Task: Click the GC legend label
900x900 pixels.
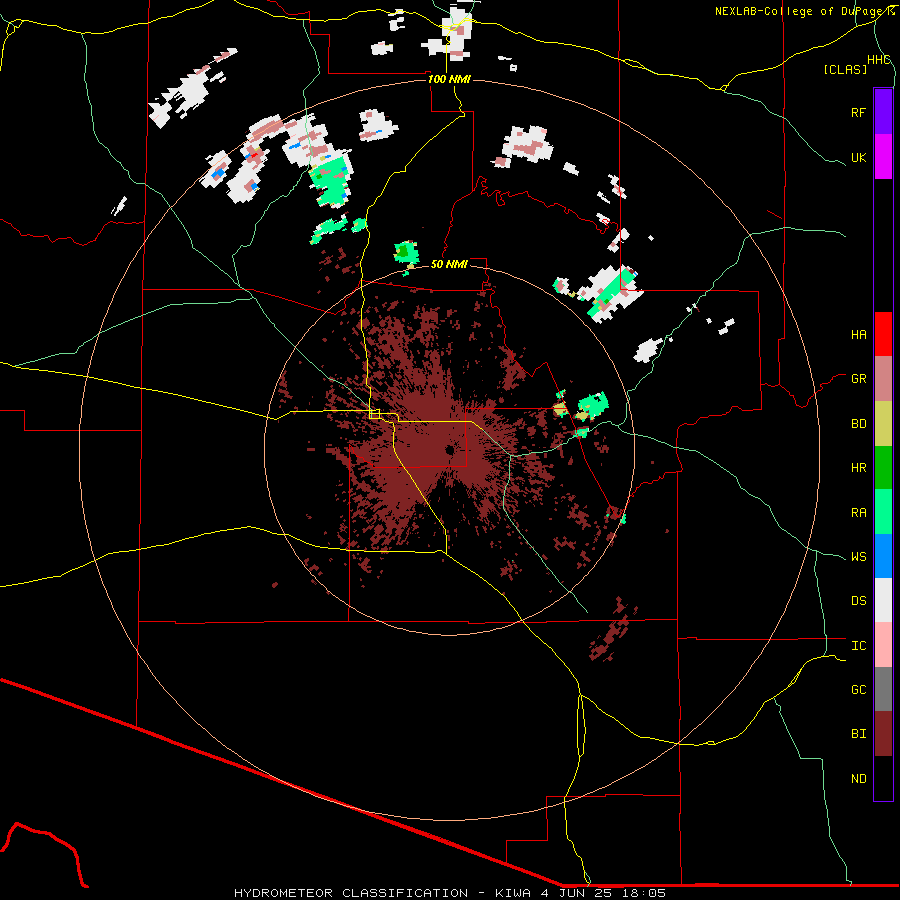Action: tap(858, 690)
